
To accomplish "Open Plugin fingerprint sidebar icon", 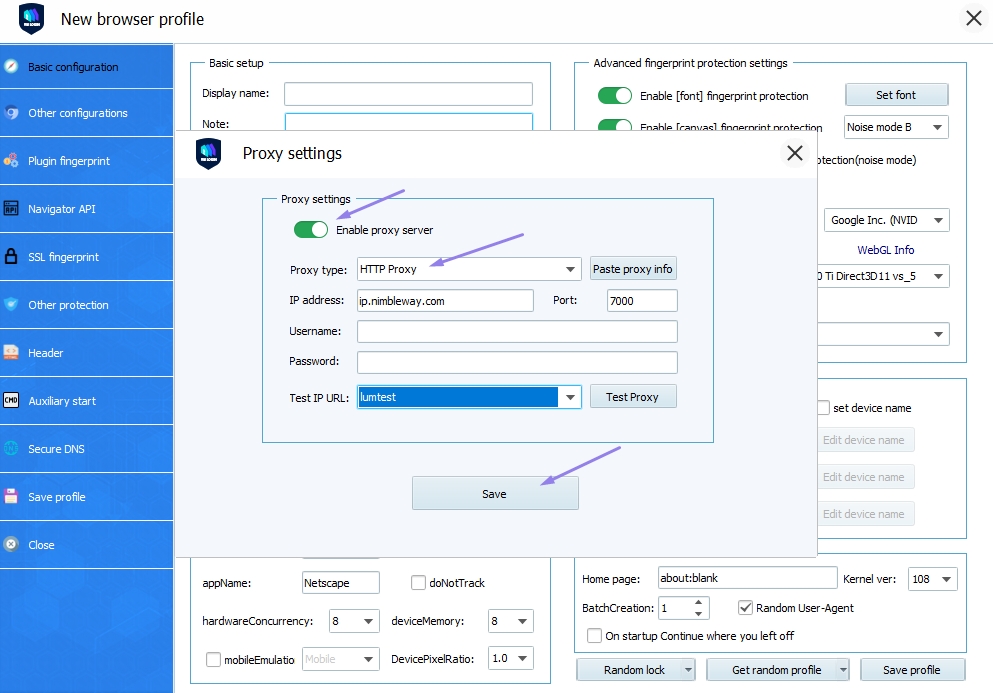I will [11, 160].
